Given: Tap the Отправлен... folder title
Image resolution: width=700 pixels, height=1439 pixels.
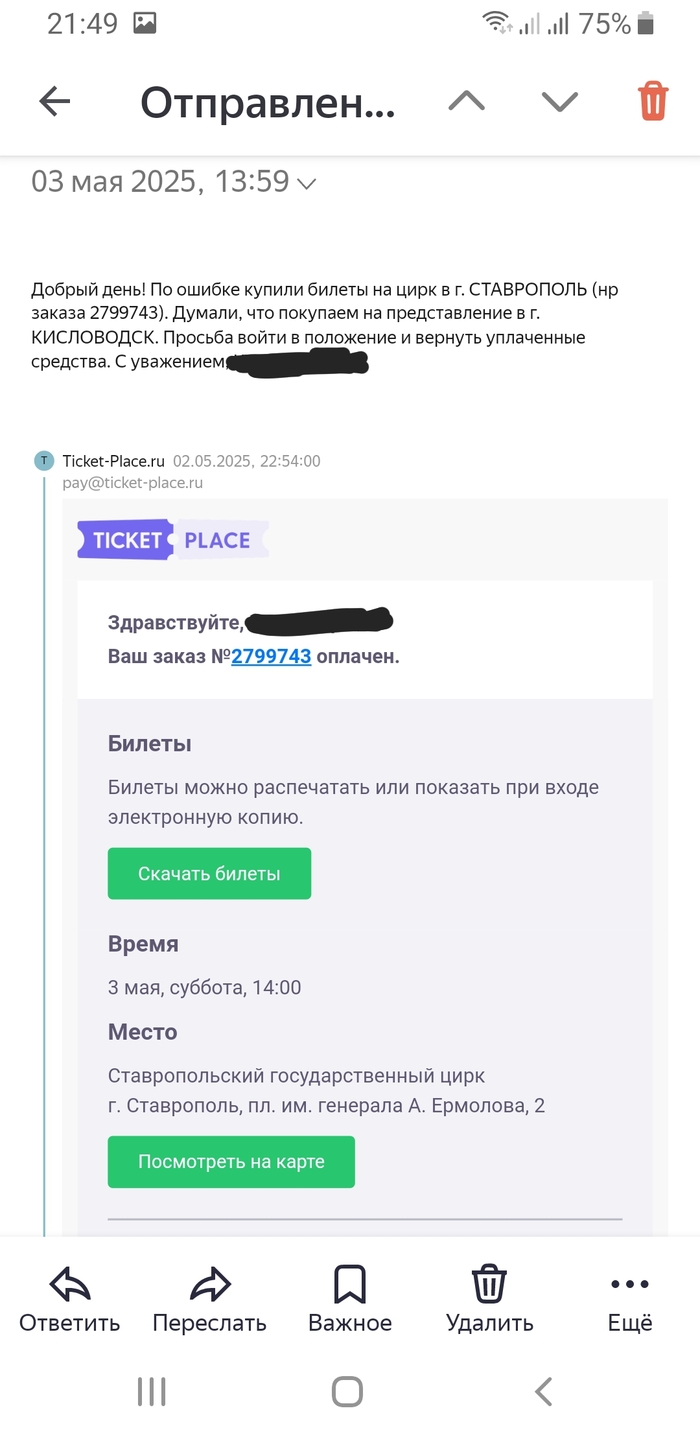Looking at the screenshot, I should point(267,102).
